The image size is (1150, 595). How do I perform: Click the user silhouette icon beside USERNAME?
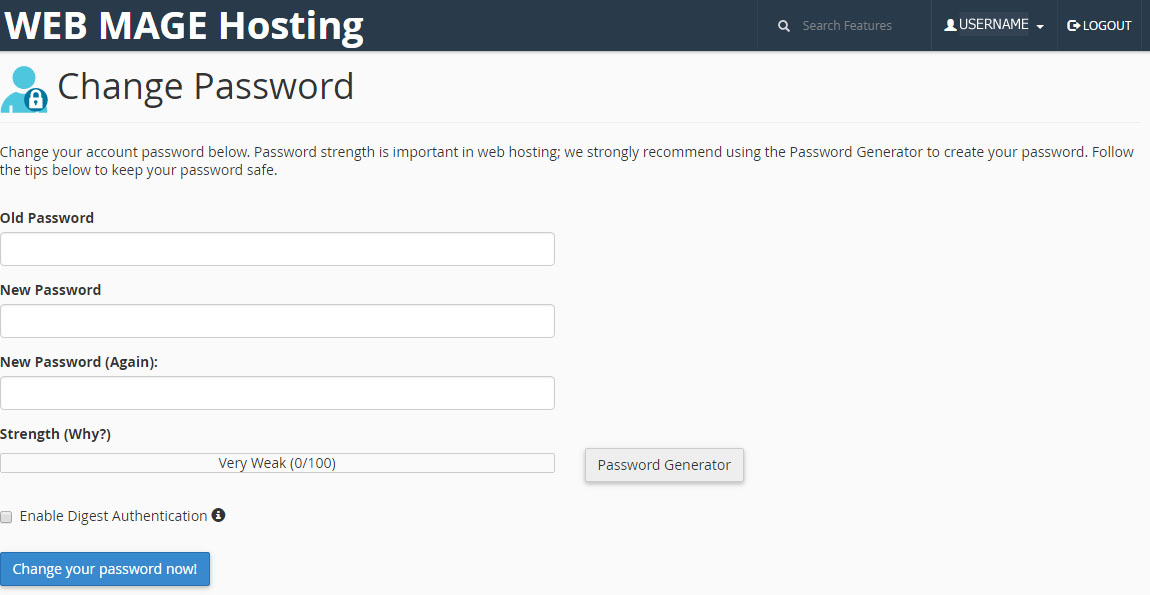(950, 26)
